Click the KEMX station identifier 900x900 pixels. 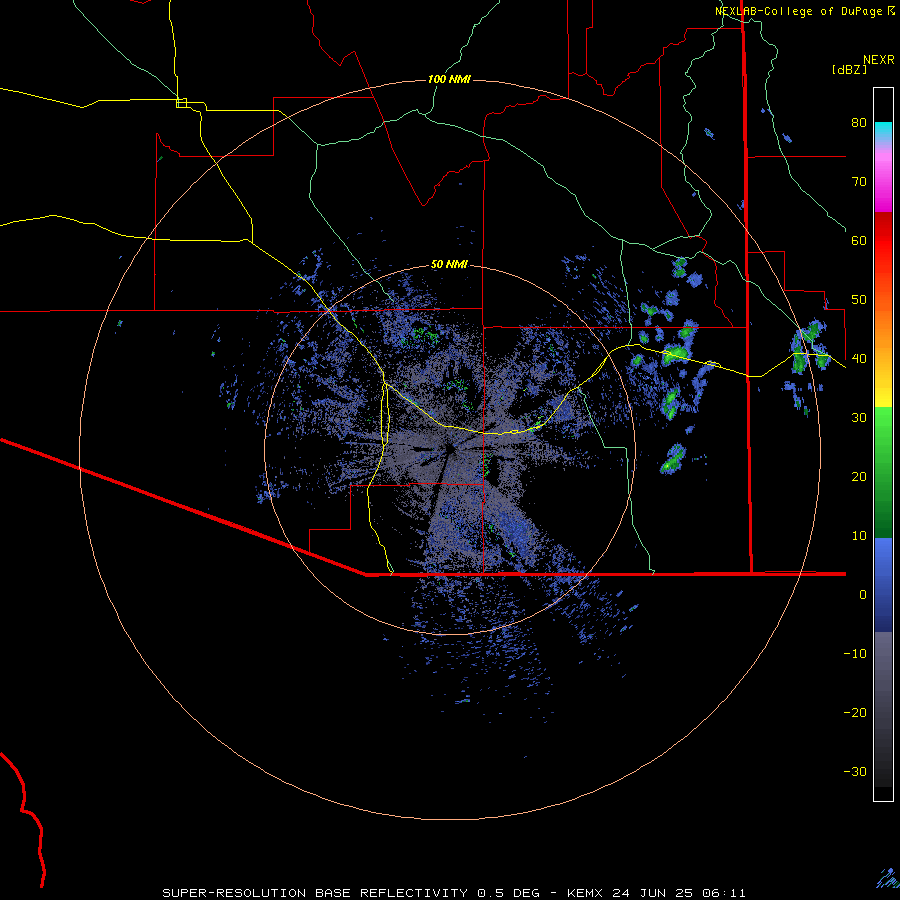[584, 893]
